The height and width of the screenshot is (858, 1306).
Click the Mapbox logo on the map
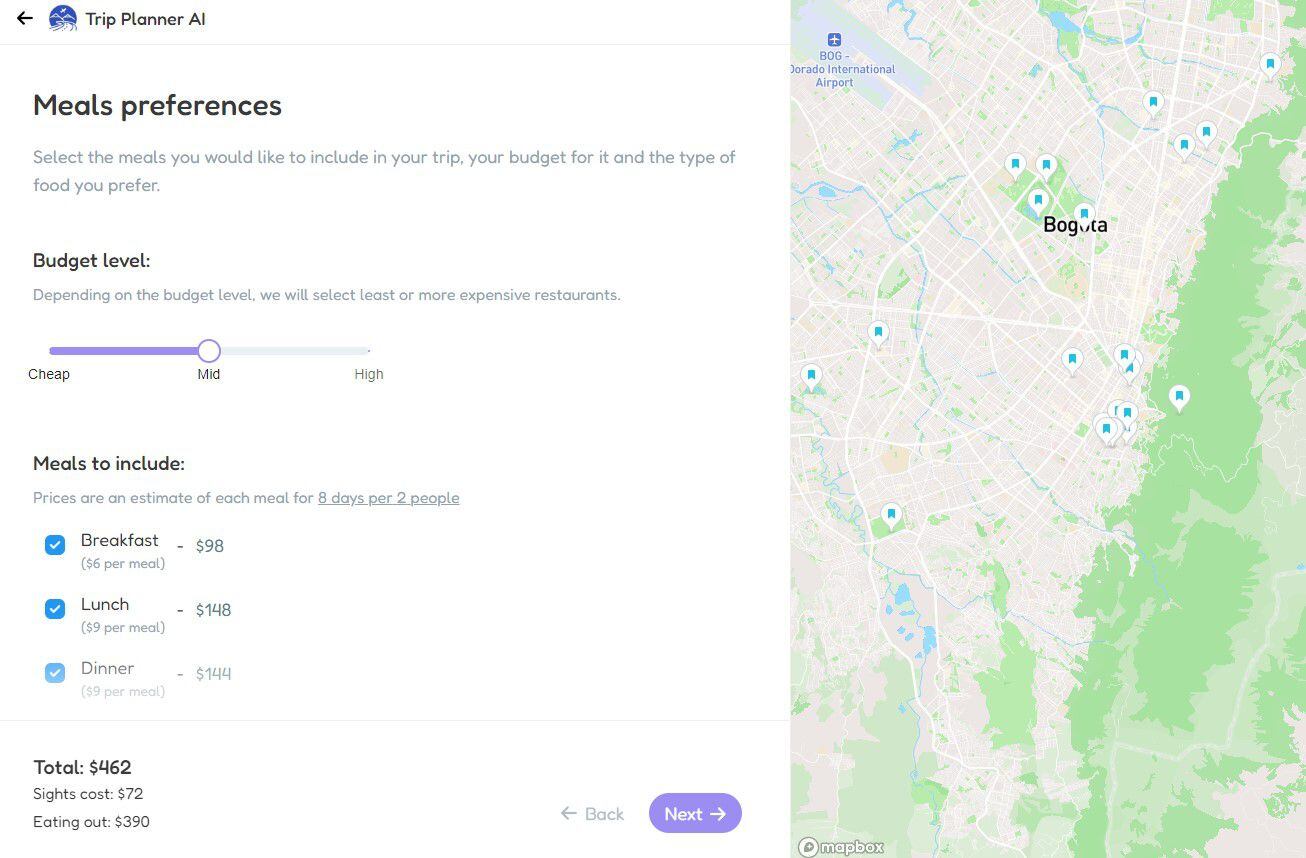point(841,847)
